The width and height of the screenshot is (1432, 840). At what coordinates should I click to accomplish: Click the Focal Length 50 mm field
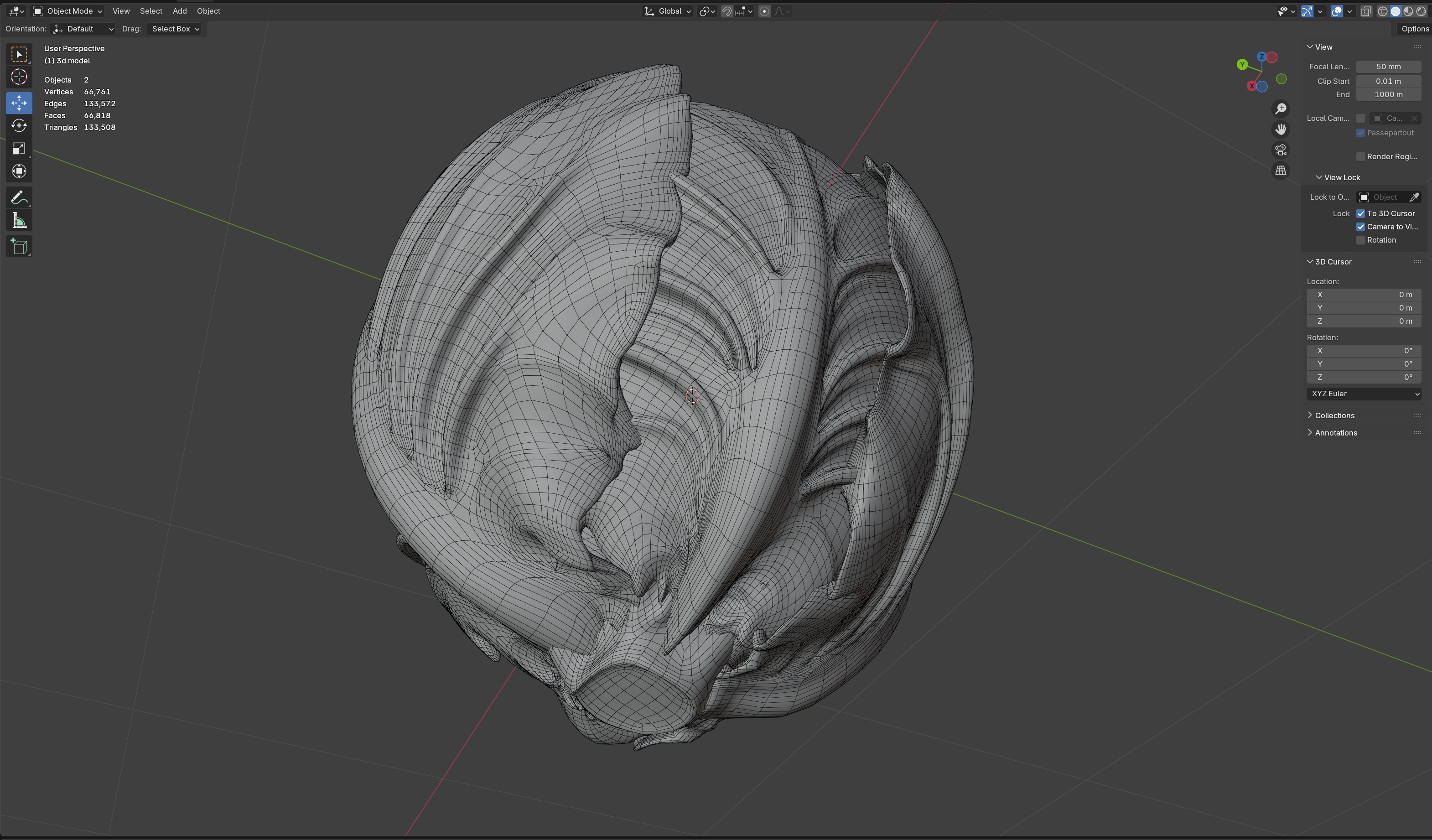pos(1388,67)
